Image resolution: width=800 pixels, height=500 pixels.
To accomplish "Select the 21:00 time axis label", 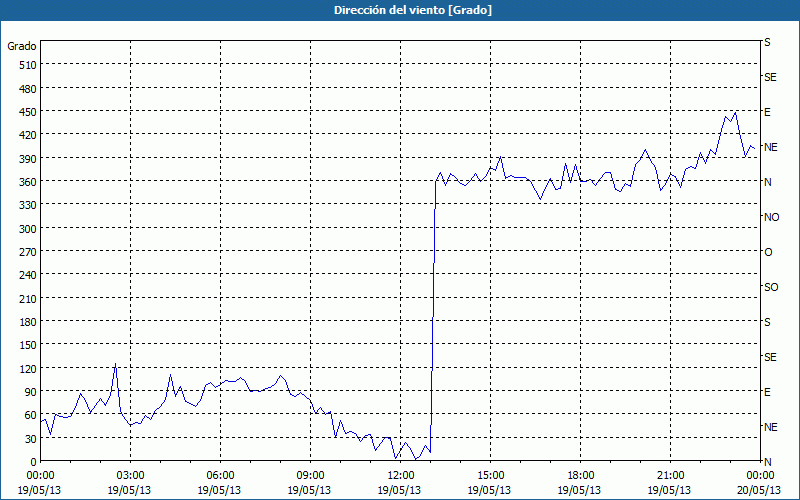I will (670, 476).
